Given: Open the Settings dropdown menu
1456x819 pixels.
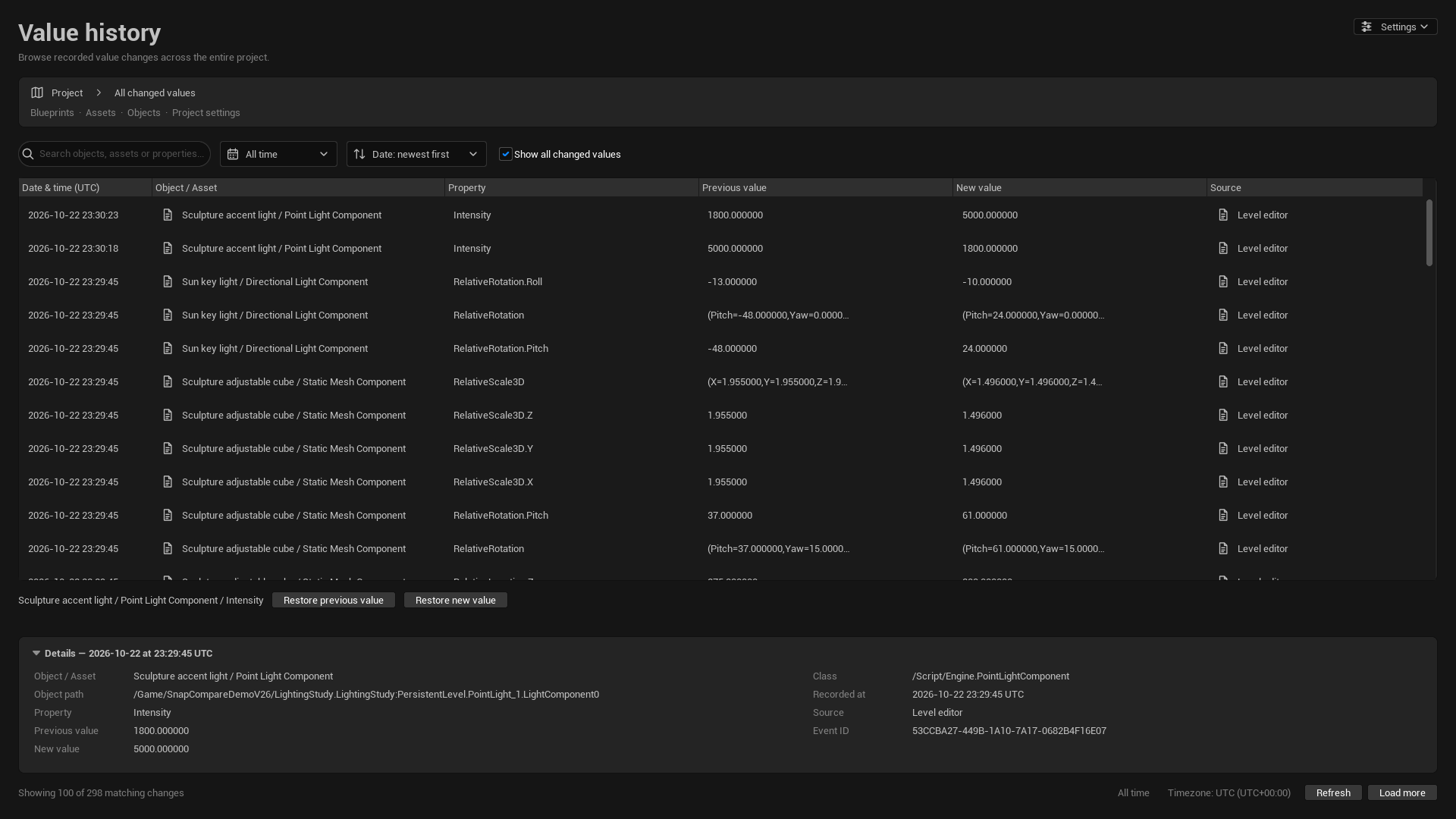Looking at the screenshot, I should [x=1395, y=27].
